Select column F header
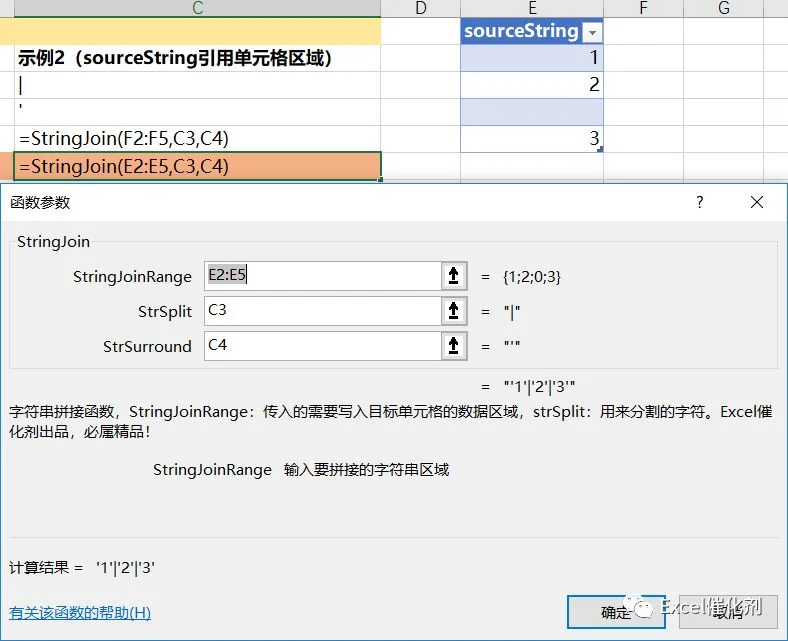 (643, 8)
